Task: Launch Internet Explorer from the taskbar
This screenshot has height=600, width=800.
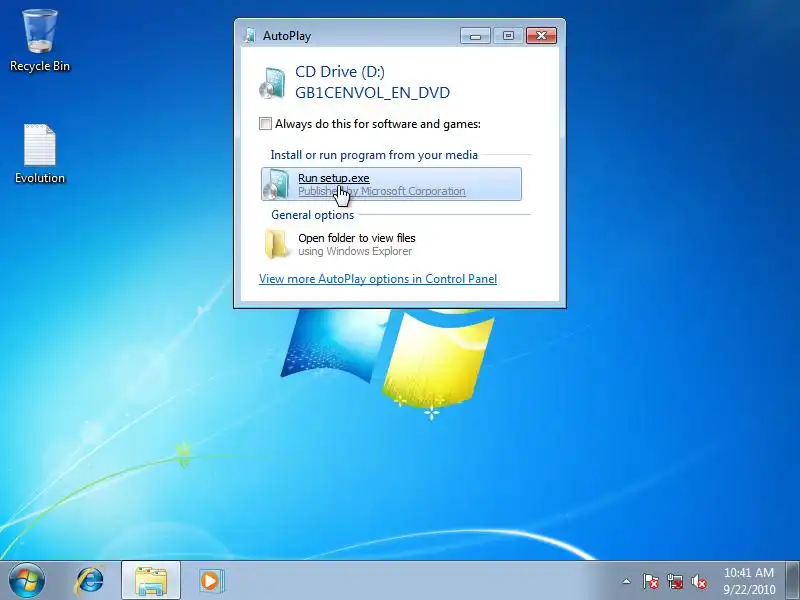Action: coord(89,581)
